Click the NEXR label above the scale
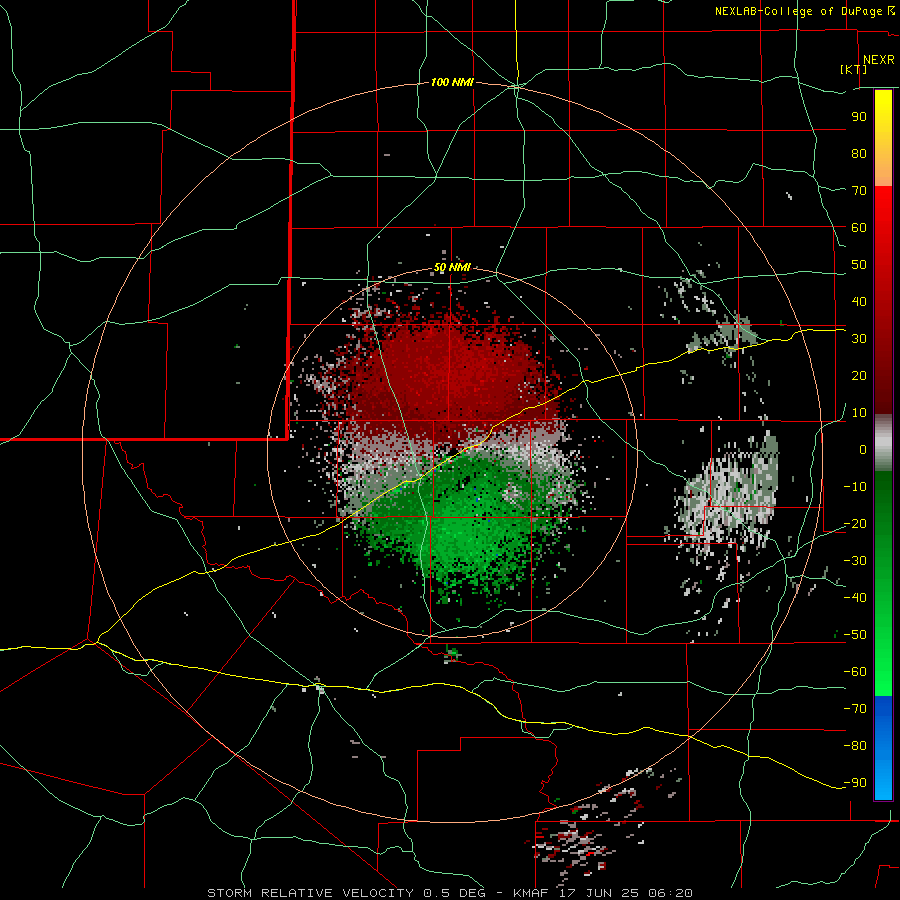This screenshot has width=900, height=900. 878,60
